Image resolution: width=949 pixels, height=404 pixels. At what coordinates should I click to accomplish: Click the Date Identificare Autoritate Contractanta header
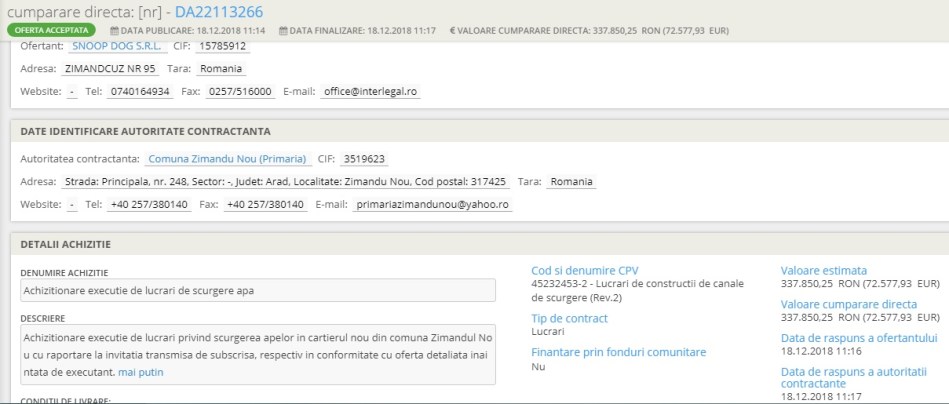(x=146, y=131)
